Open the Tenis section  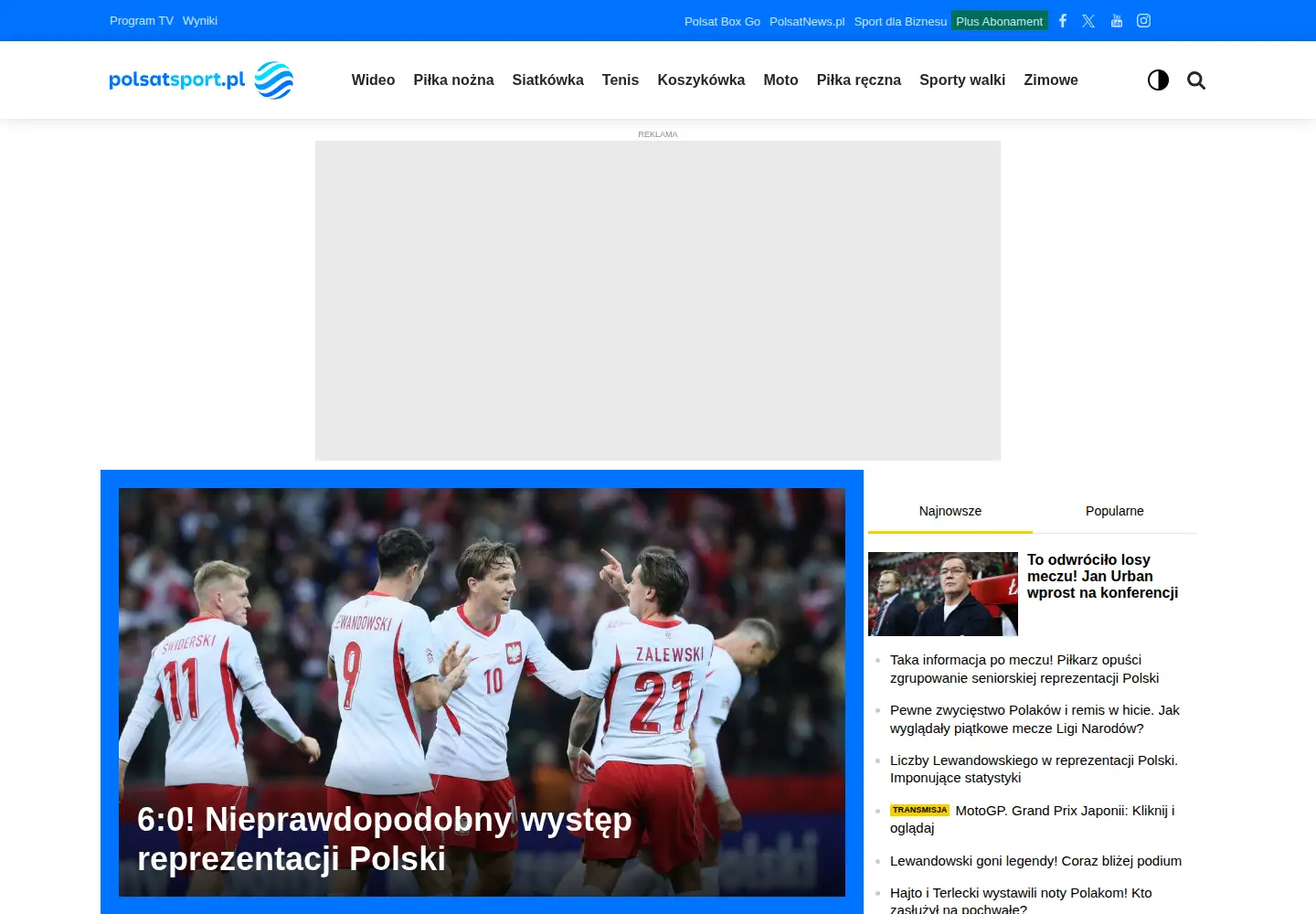click(621, 80)
